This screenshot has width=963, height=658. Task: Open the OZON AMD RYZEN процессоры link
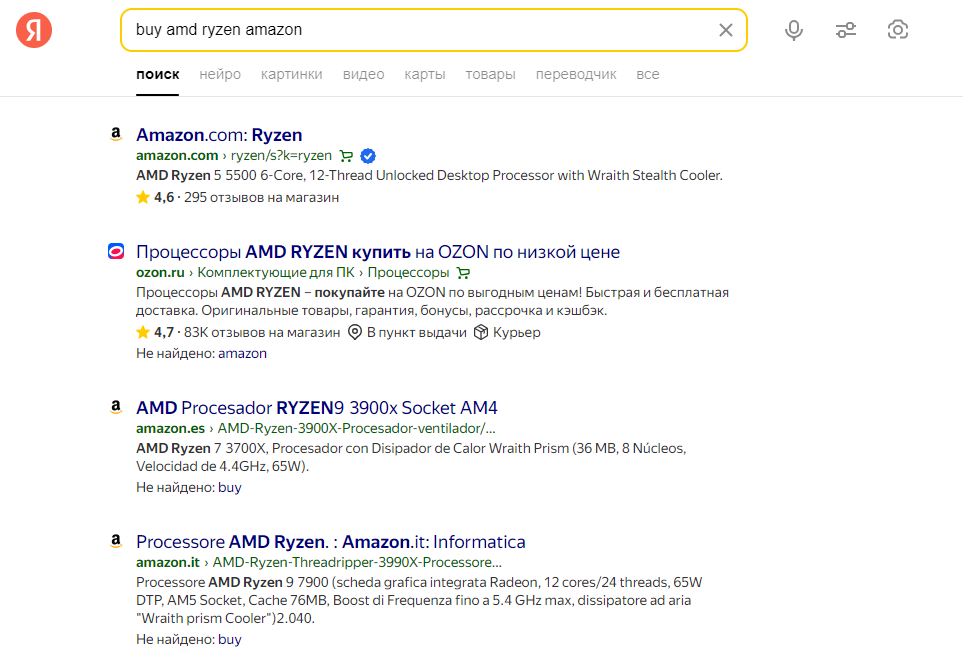378,252
